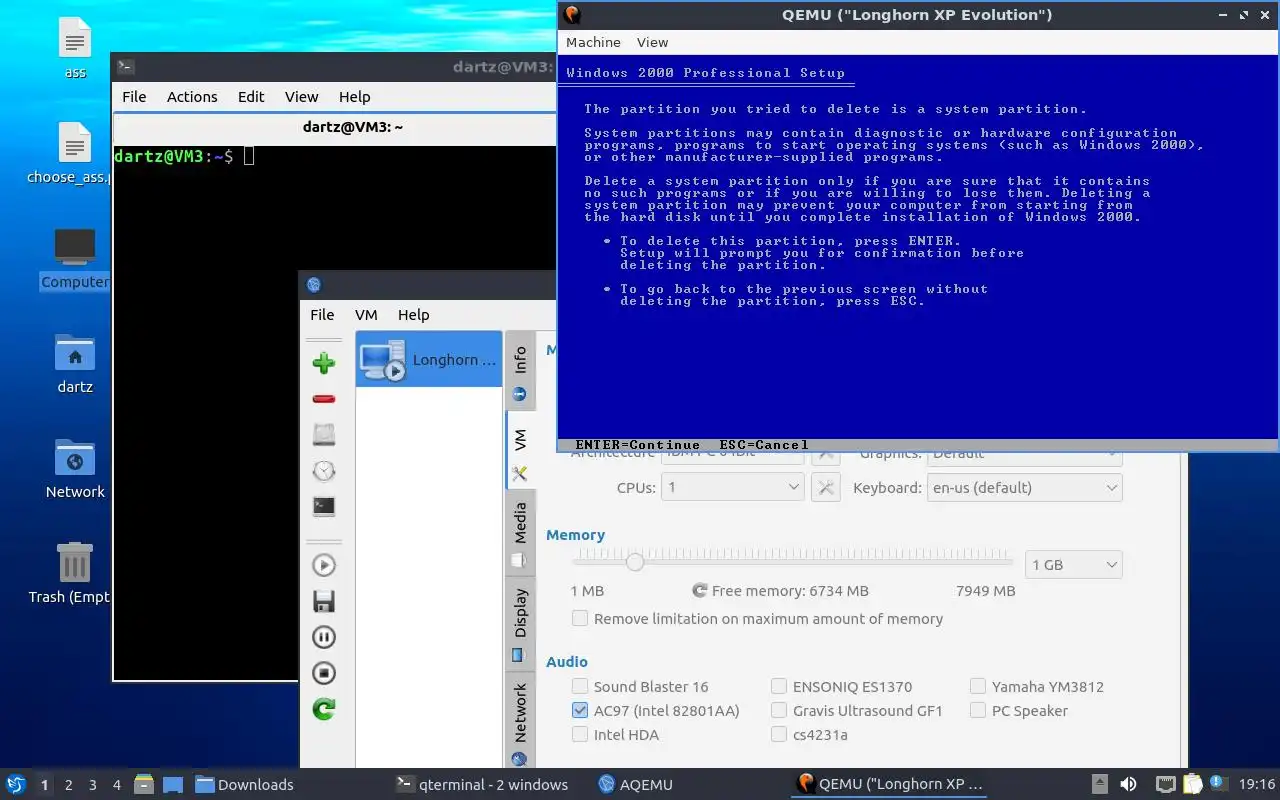Open View menu in QEMU window
This screenshot has width=1280, height=800.
(x=652, y=42)
